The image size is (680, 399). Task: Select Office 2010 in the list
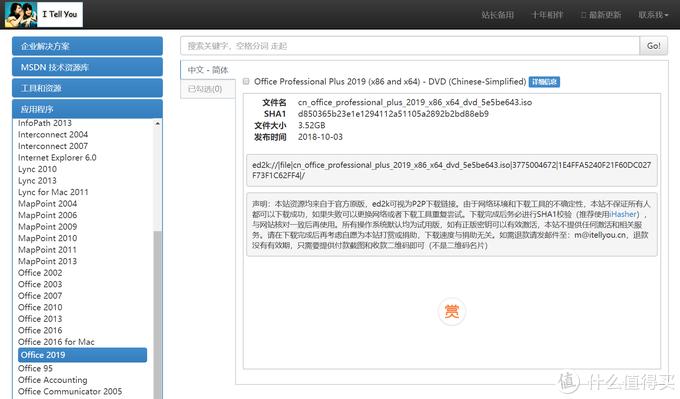[40, 307]
